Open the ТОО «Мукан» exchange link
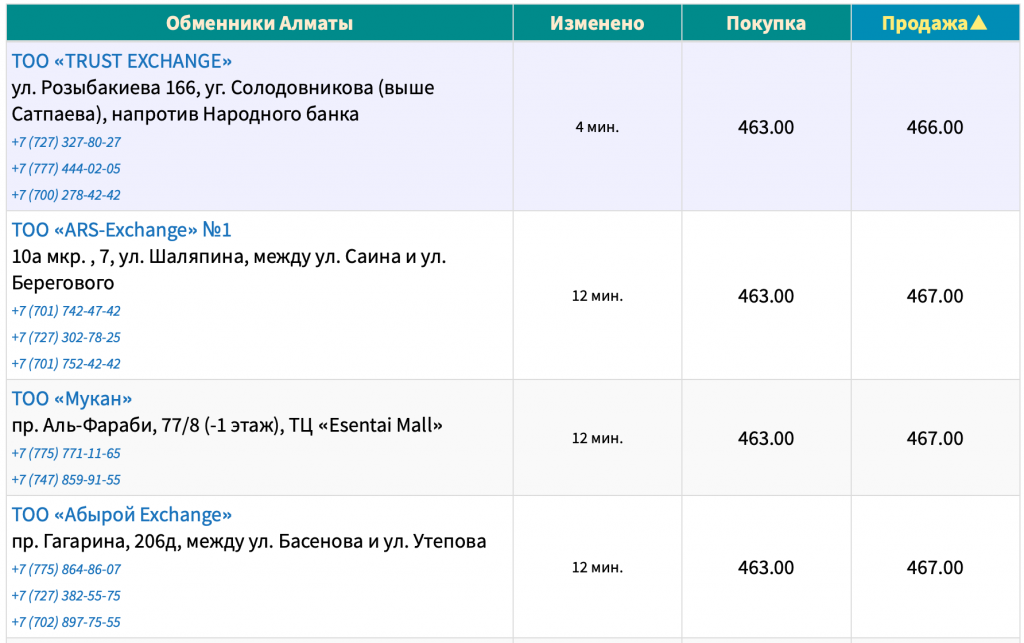This screenshot has width=1024, height=643. [x=72, y=398]
